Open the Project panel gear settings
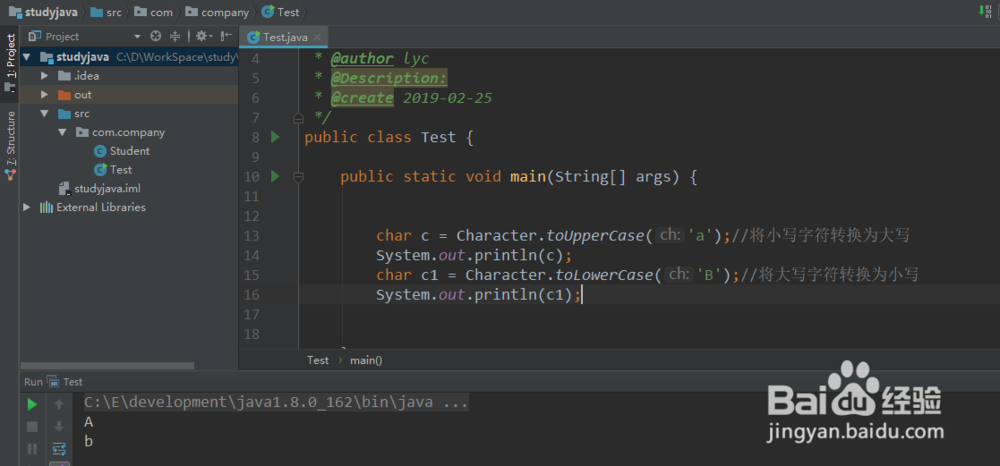The image size is (1000, 466). tap(203, 36)
